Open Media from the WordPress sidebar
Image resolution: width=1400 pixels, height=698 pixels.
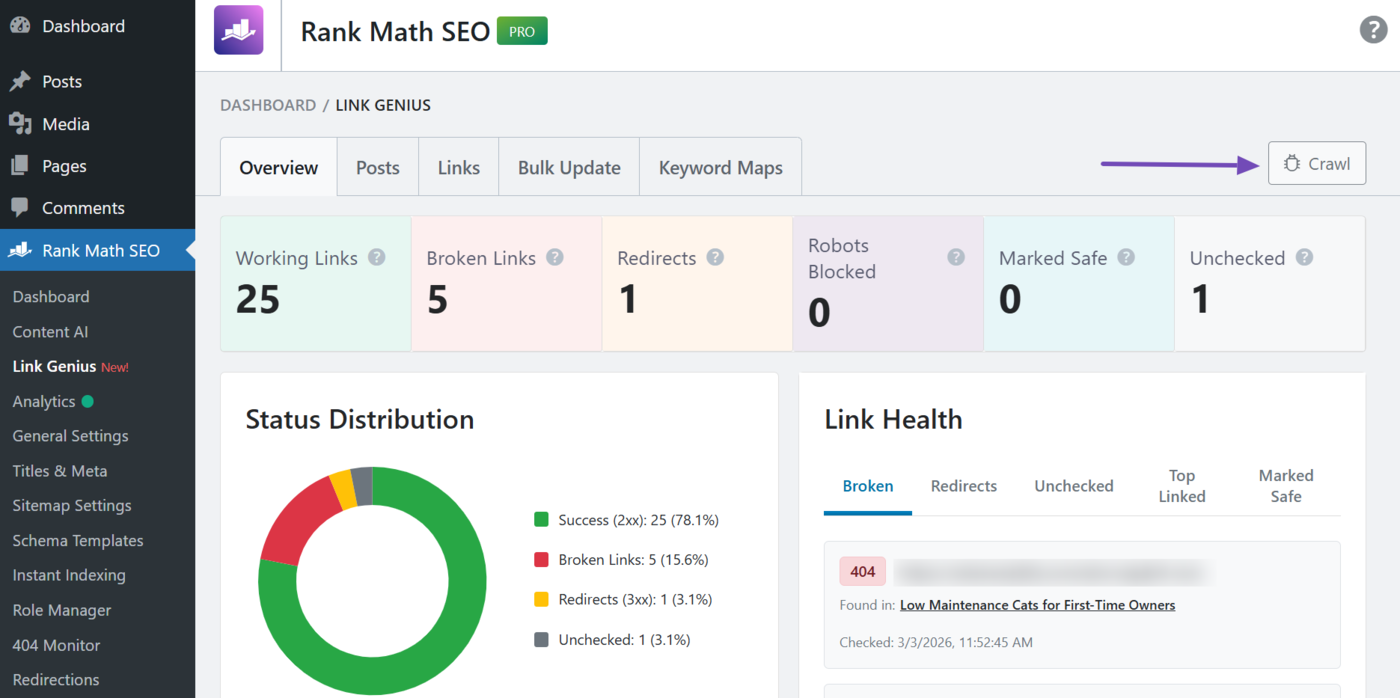[65, 124]
